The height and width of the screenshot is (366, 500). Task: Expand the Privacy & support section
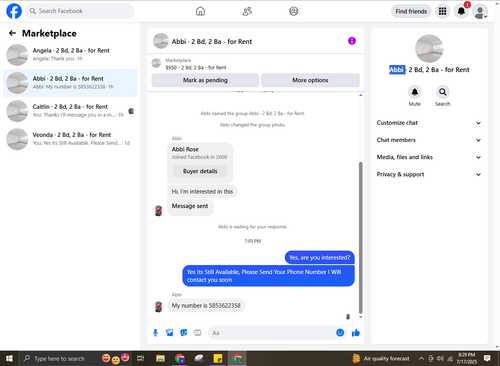(x=429, y=174)
